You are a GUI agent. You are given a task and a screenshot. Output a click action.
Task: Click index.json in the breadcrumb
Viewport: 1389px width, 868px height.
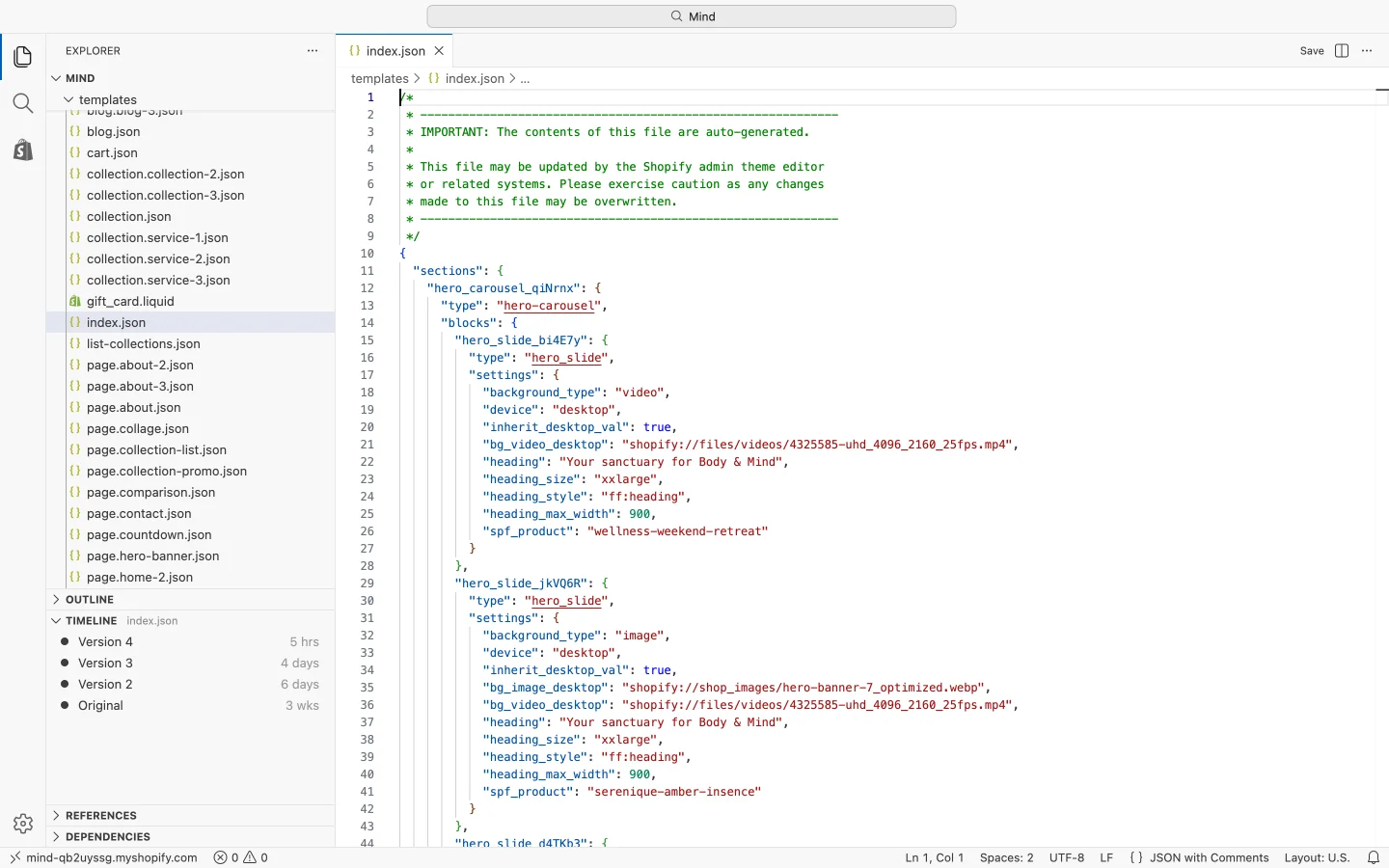pos(475,79)
